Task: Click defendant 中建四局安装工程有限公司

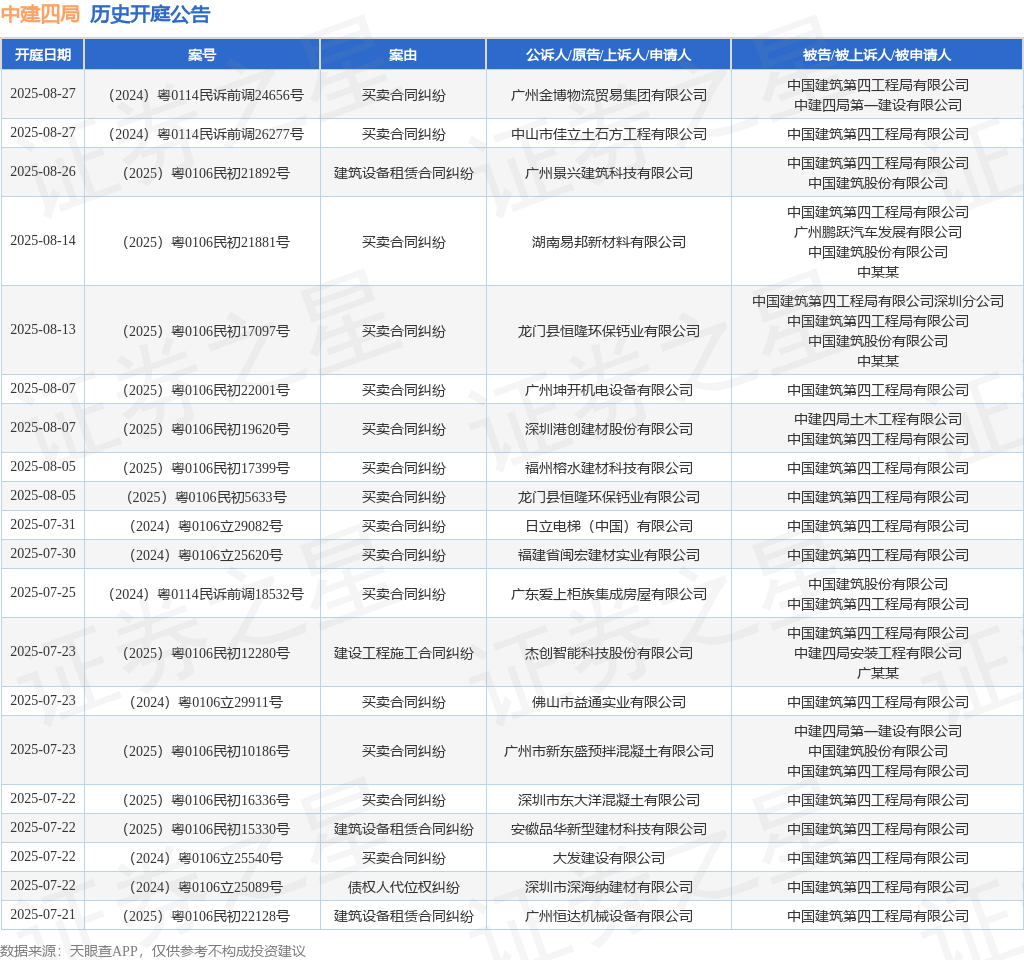Action: point(878,654)
